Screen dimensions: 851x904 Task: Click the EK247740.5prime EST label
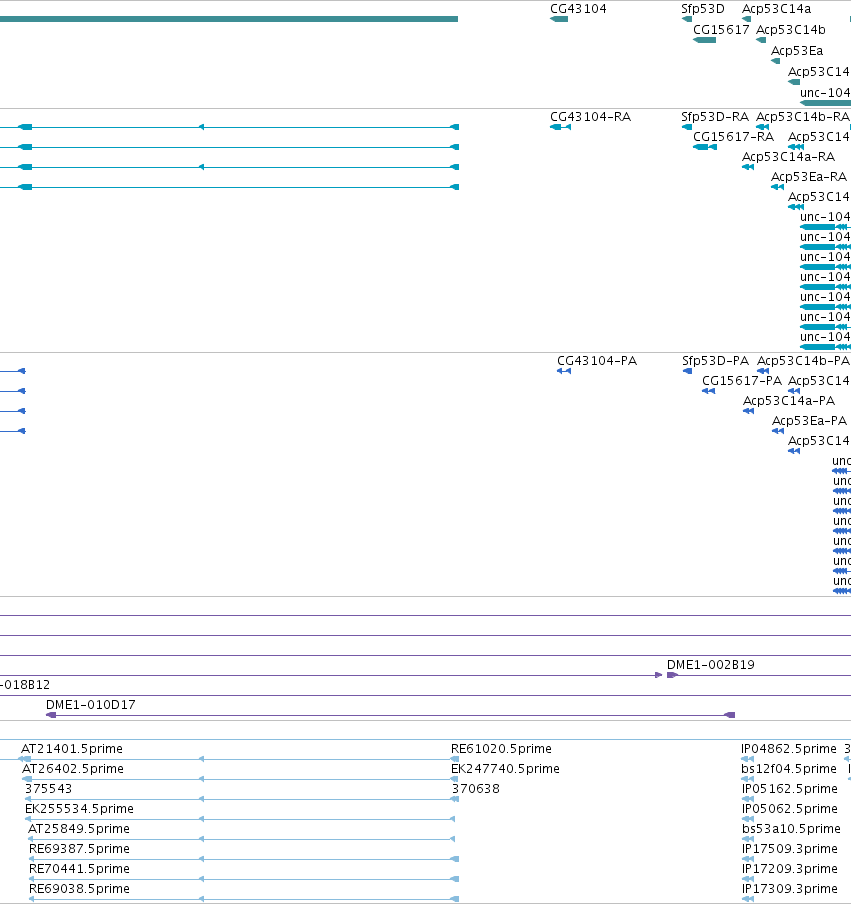pyautogui.click(x=505, y=769)
